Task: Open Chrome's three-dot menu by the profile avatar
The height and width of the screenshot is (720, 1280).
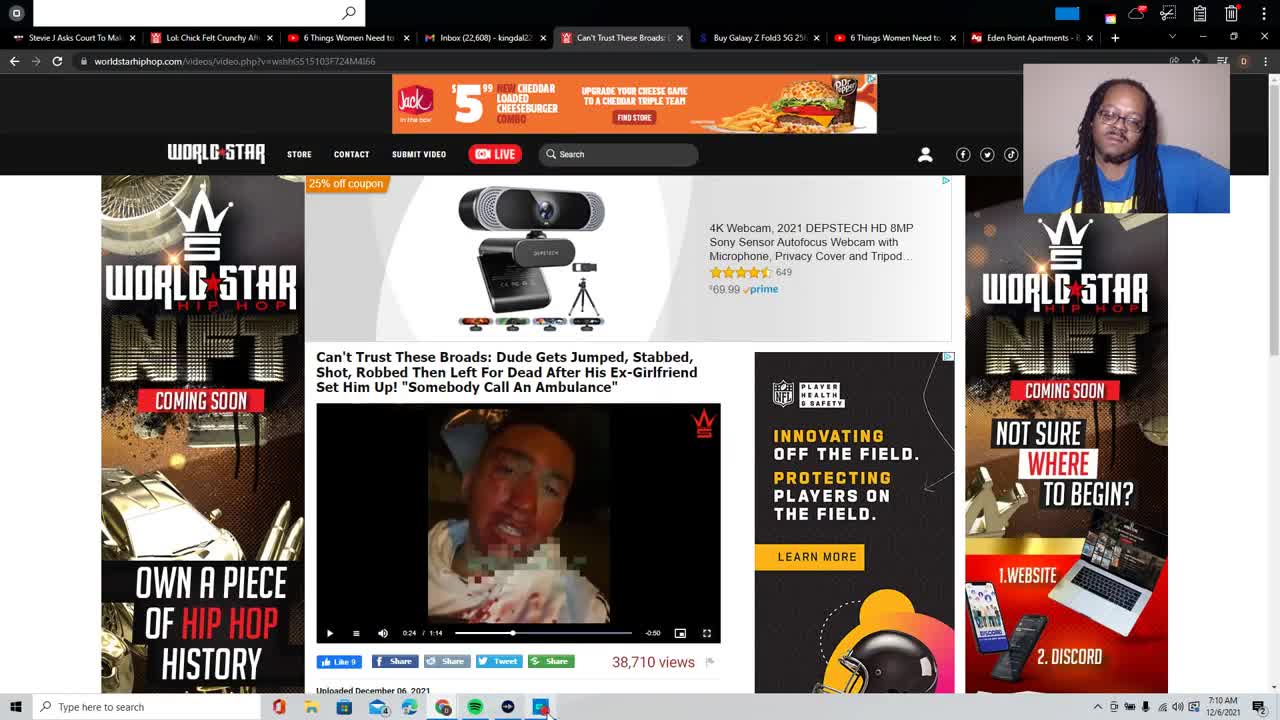Action: [1264, 61]
